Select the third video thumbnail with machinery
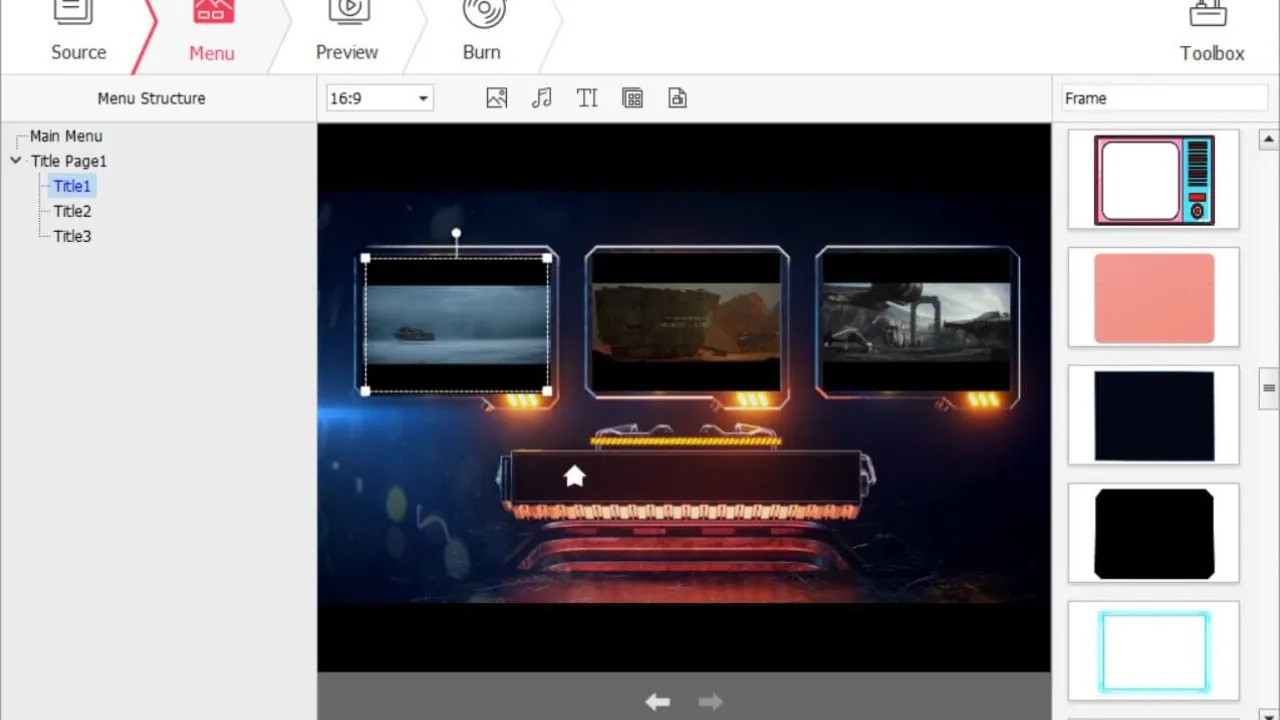This screenshot has width=1280, height=720. point(917,322)
